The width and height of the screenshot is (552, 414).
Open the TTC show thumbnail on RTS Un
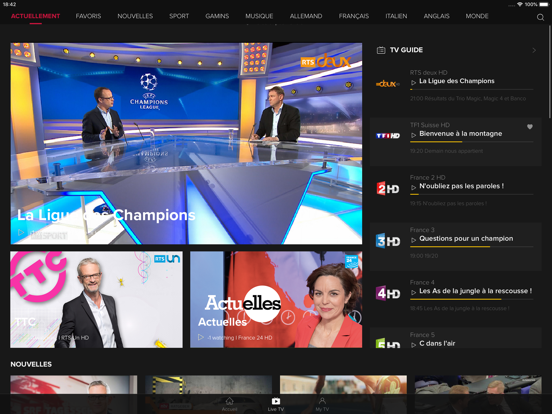pyautogui.click(x=96, y=300)
